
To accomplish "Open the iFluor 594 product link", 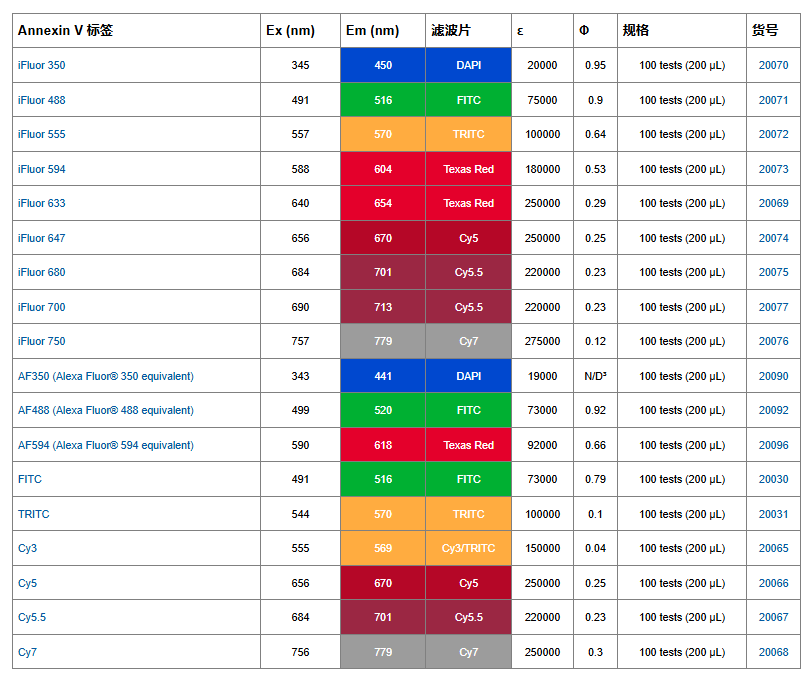I will (42, 169).
